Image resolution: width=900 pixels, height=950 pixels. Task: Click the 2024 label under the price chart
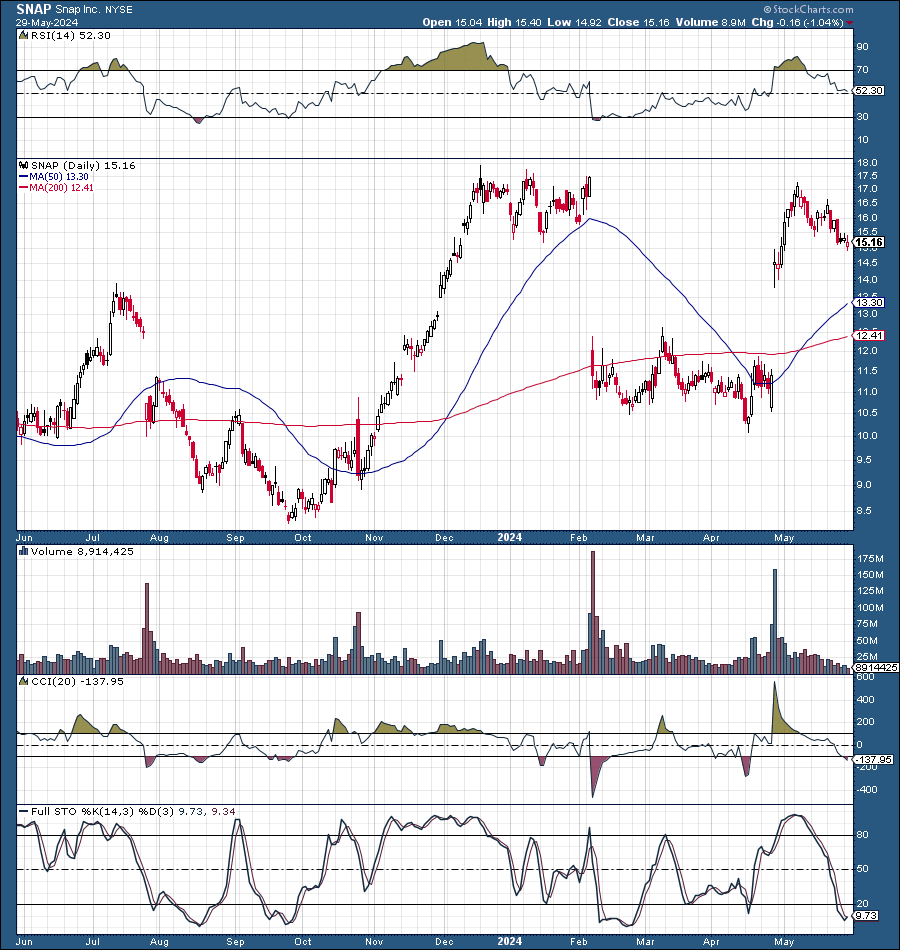pyautogui.click(x=510, y=537)
